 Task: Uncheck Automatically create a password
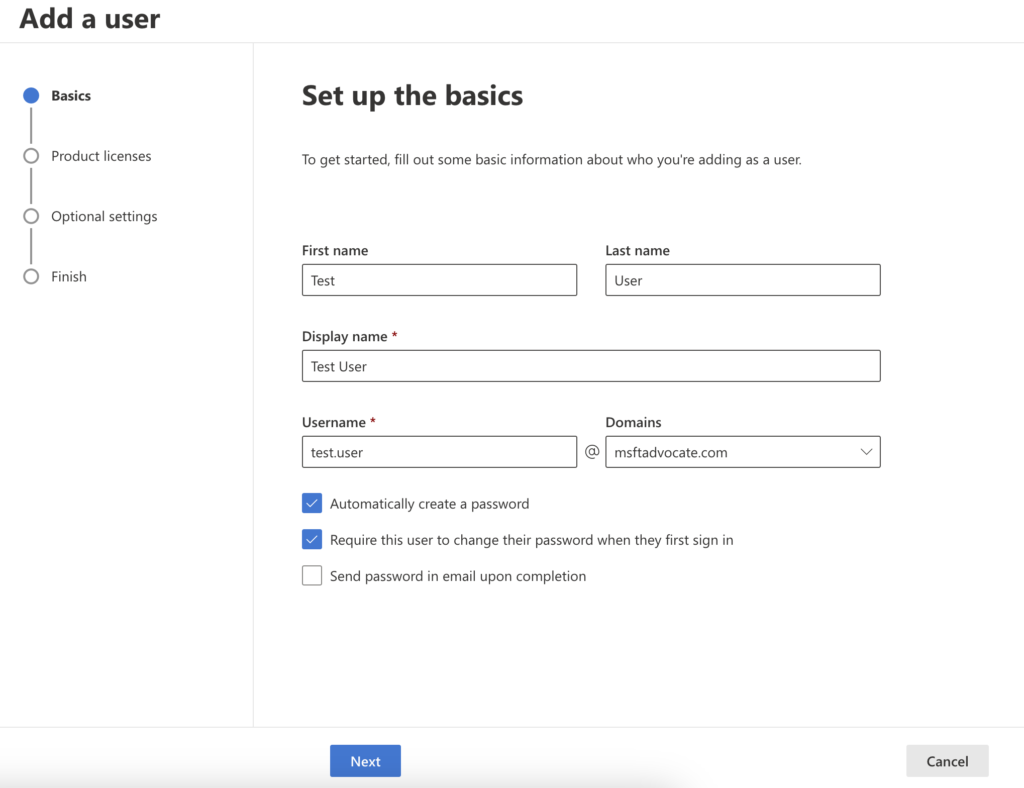(x=312, y=503)
